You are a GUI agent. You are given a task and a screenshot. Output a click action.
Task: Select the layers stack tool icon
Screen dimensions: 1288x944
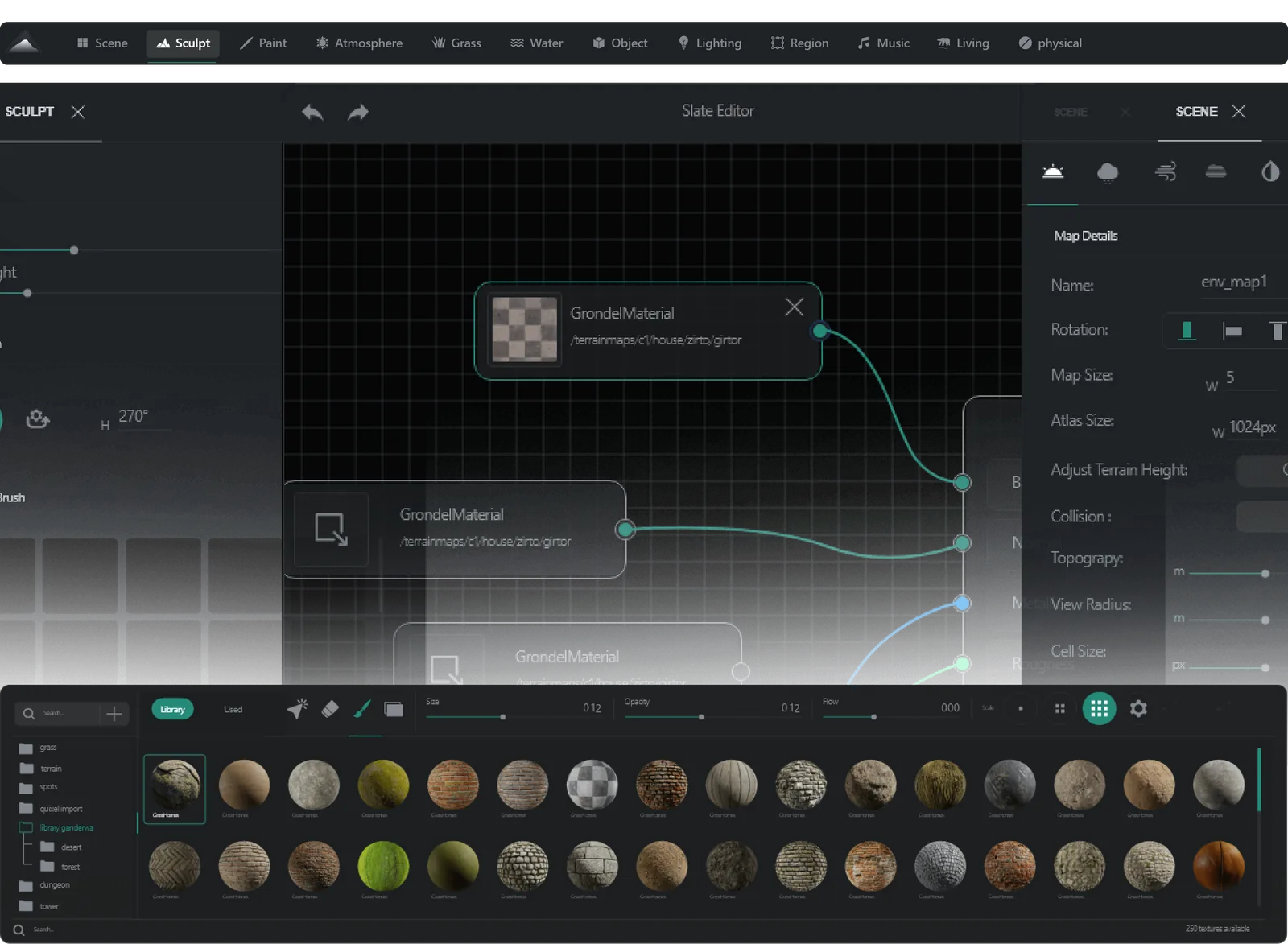394,709
